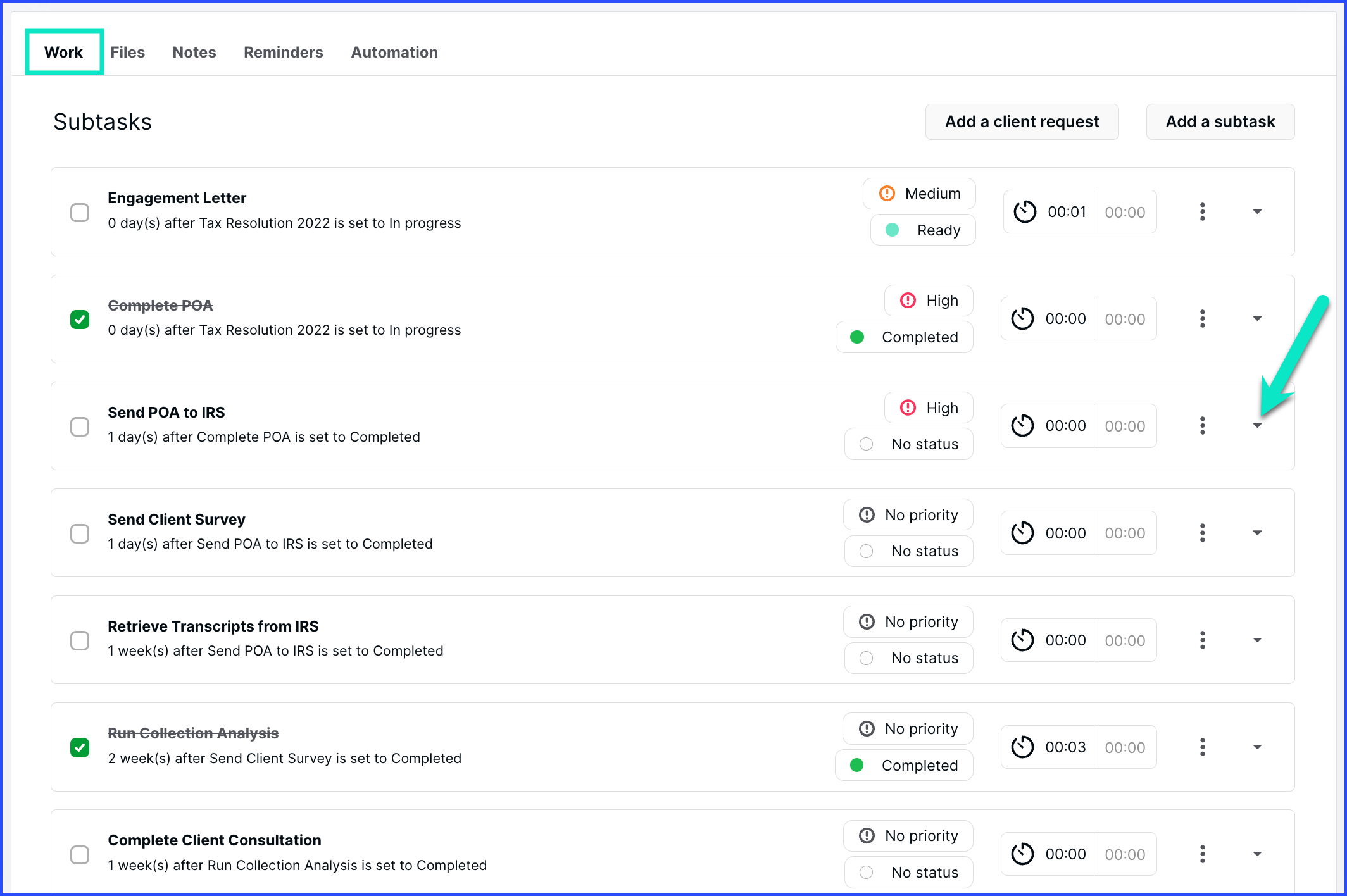Screen dimensions: 1347x896
Task: Uncheck Run Collection Analysis checkbox
Action: click(80, 748)
